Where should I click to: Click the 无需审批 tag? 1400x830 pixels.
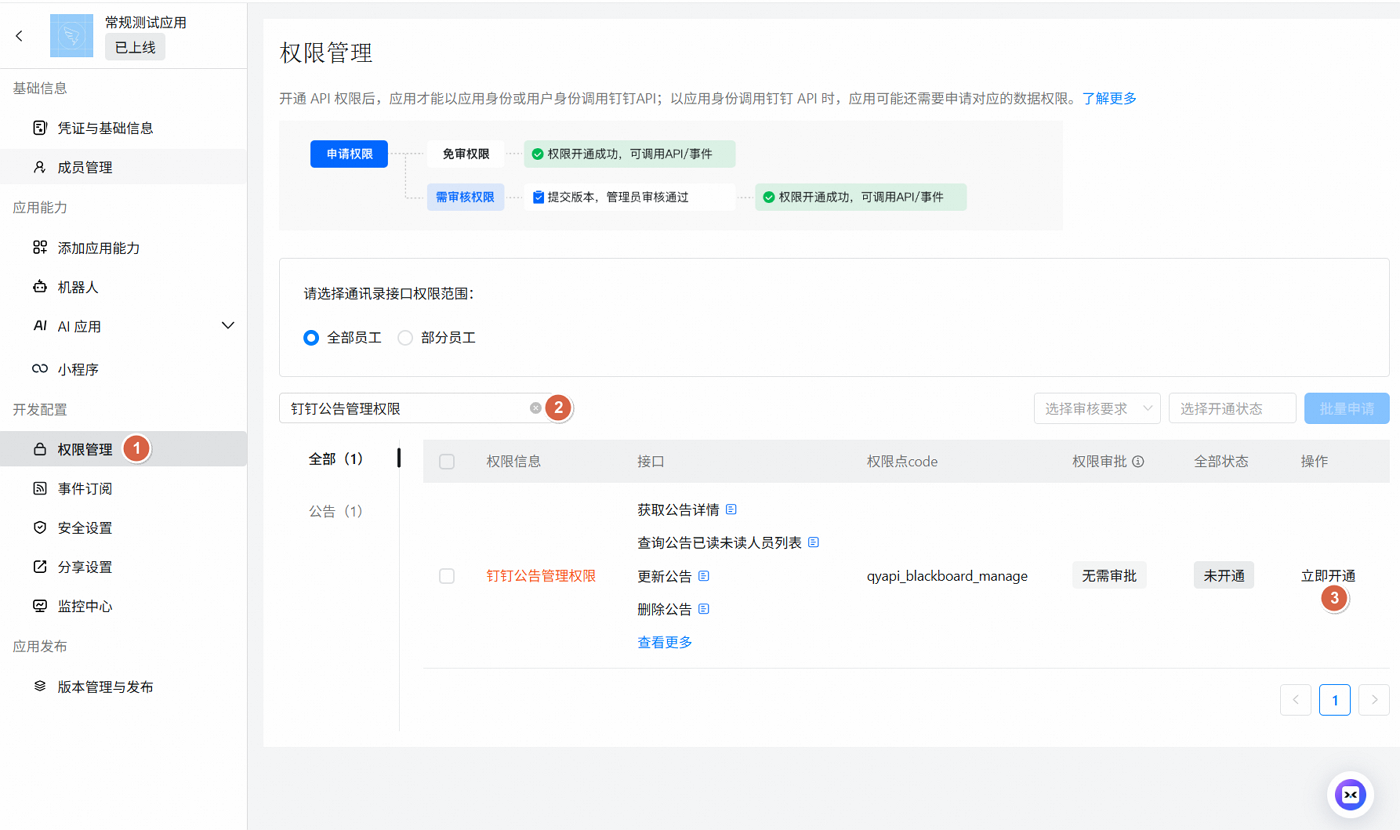click(1109, 576)
